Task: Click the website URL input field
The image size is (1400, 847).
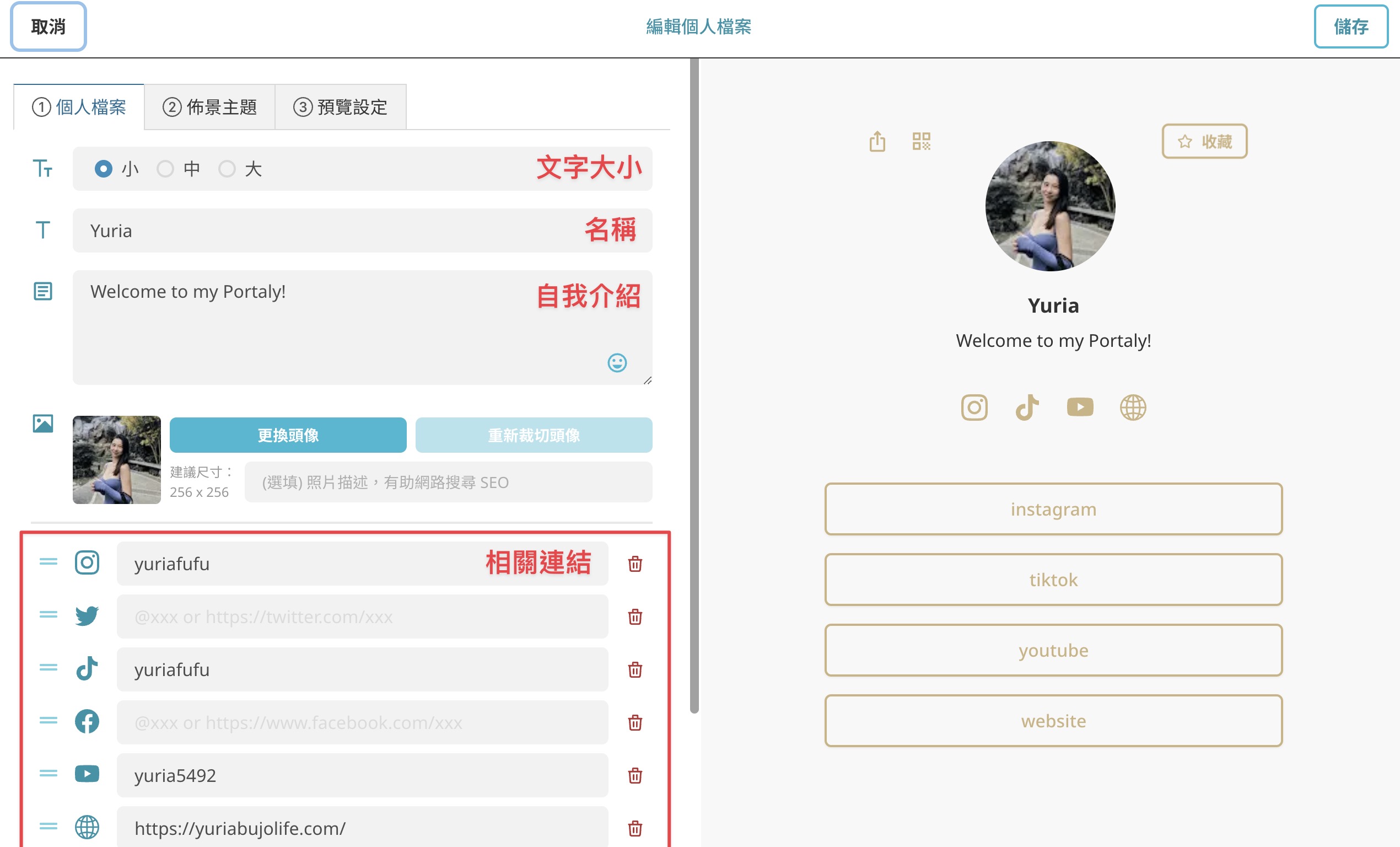Action: tap(363, 828)
